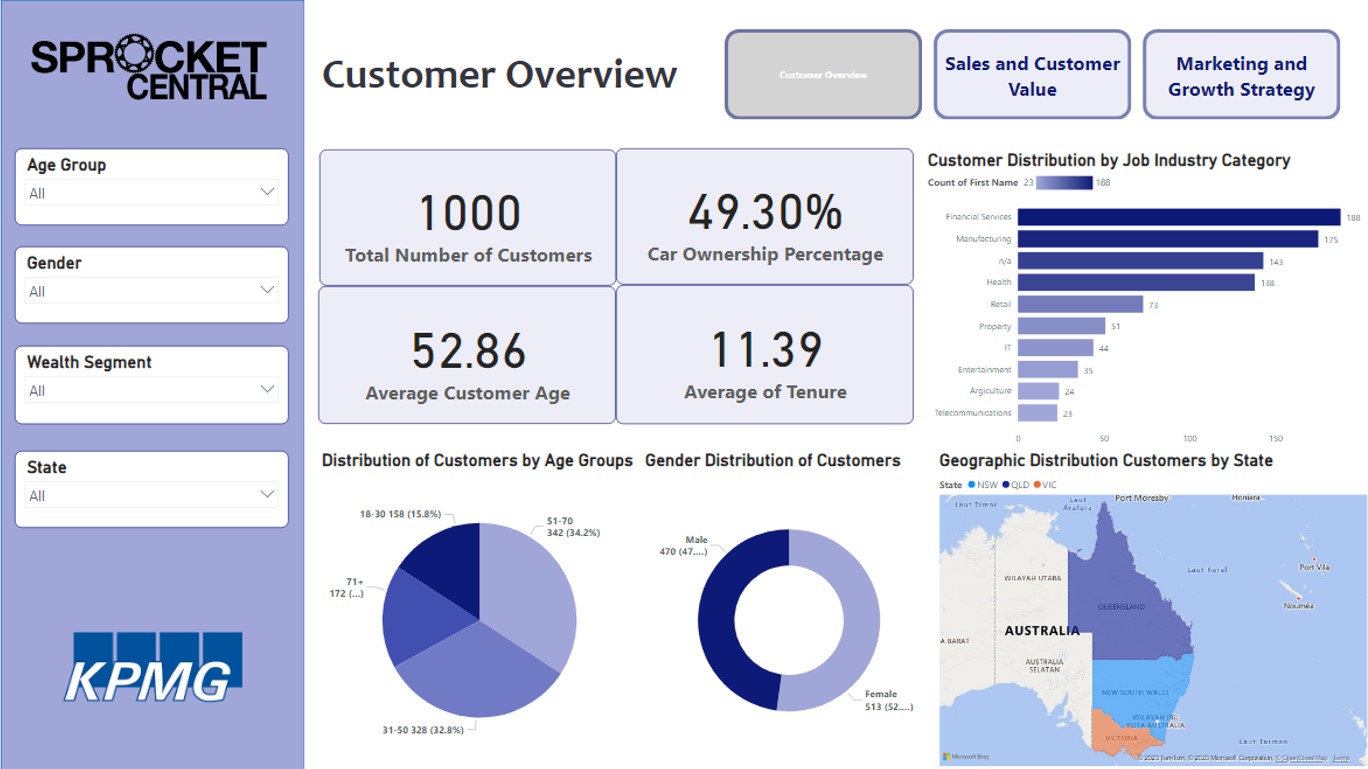Select the Manufacturing bar in chart
Viewport: 1368px width, 769px height.
[1167, 239]
